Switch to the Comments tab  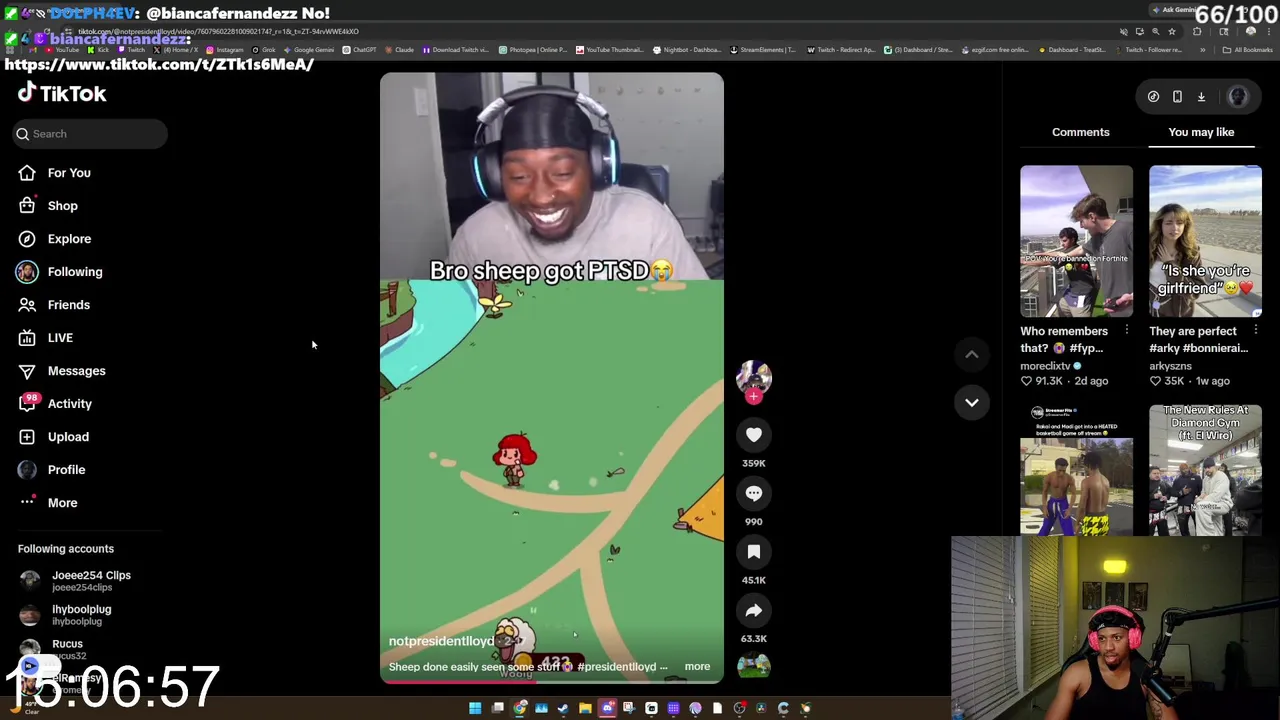1080,132
